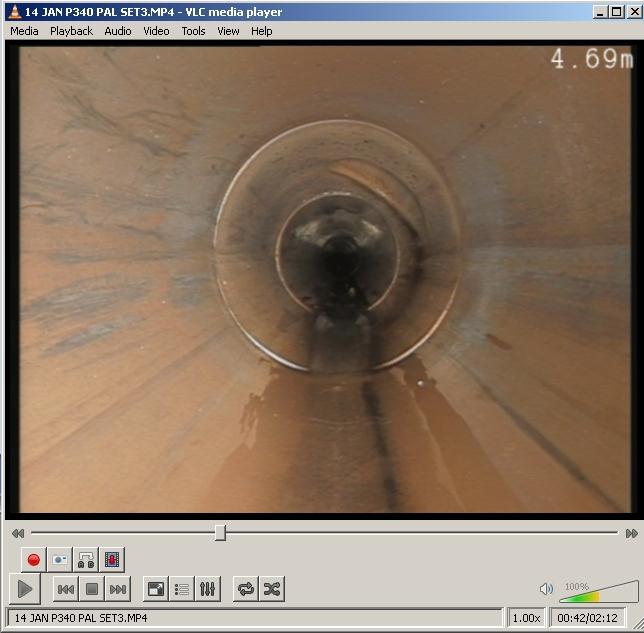The width and height of the screenshot is (644, 633).
Task: Open the Help menu
Action: point(262,31)
